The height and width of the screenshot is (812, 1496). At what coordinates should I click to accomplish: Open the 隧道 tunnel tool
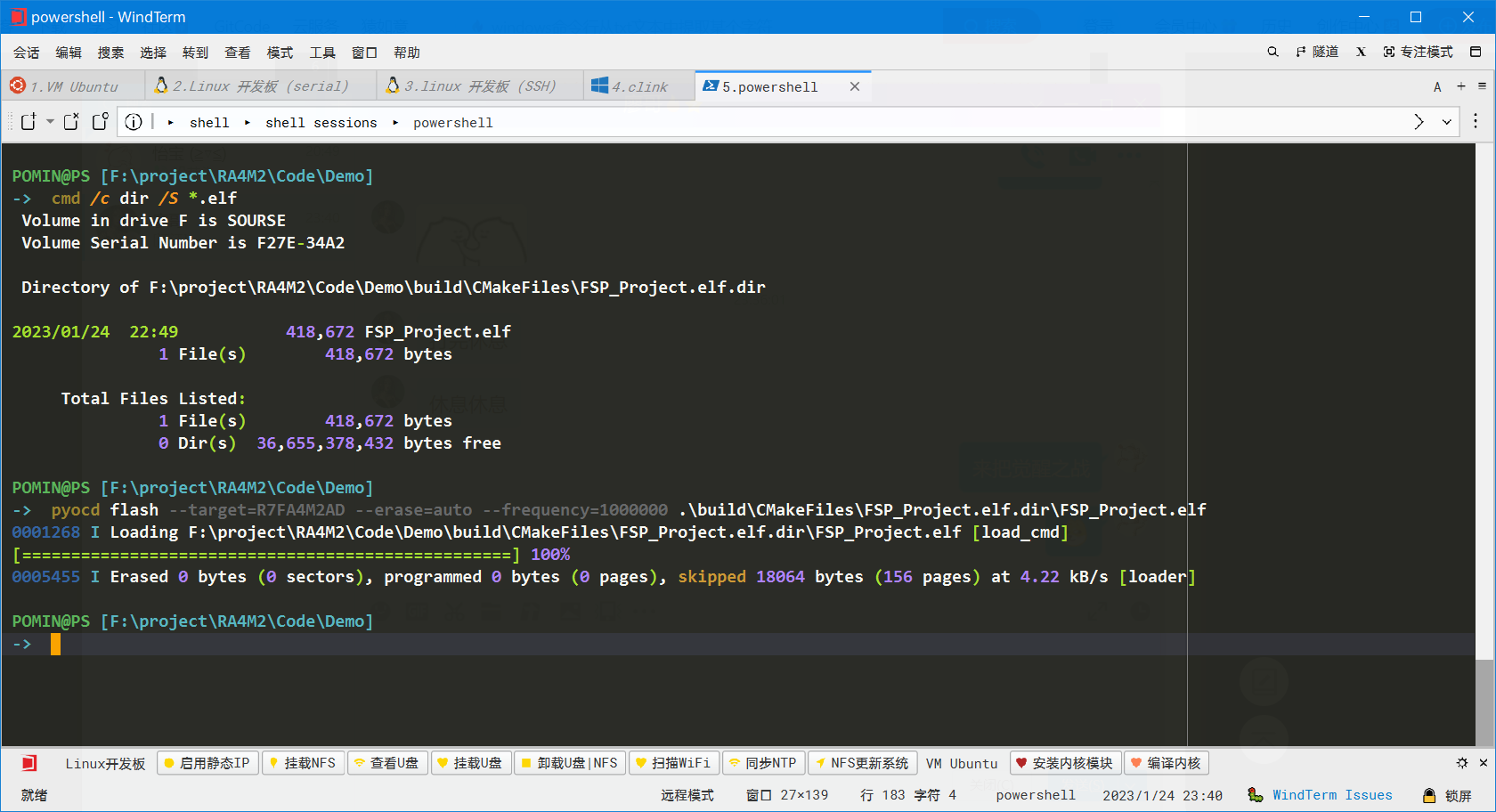(x=1318, y=52)
